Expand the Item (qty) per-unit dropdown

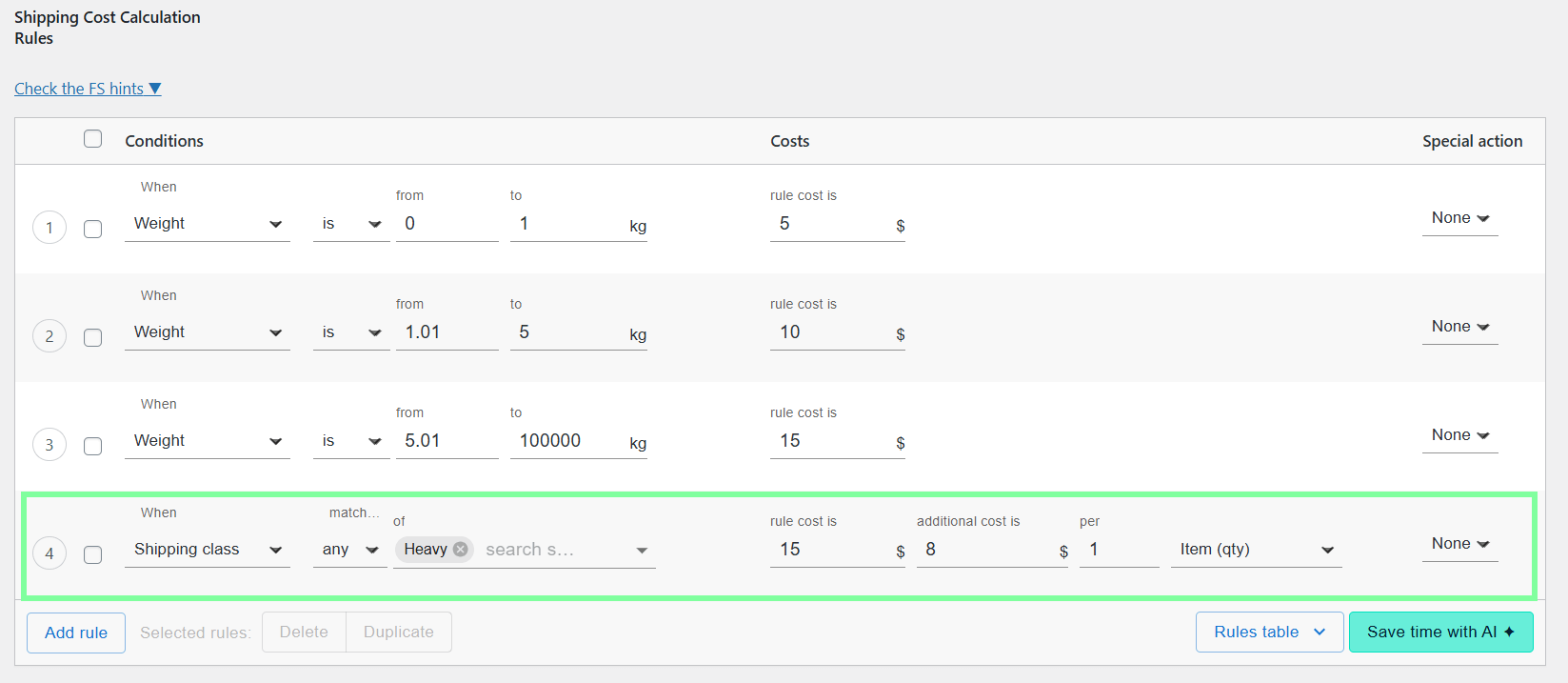(x=1255, y=550)
